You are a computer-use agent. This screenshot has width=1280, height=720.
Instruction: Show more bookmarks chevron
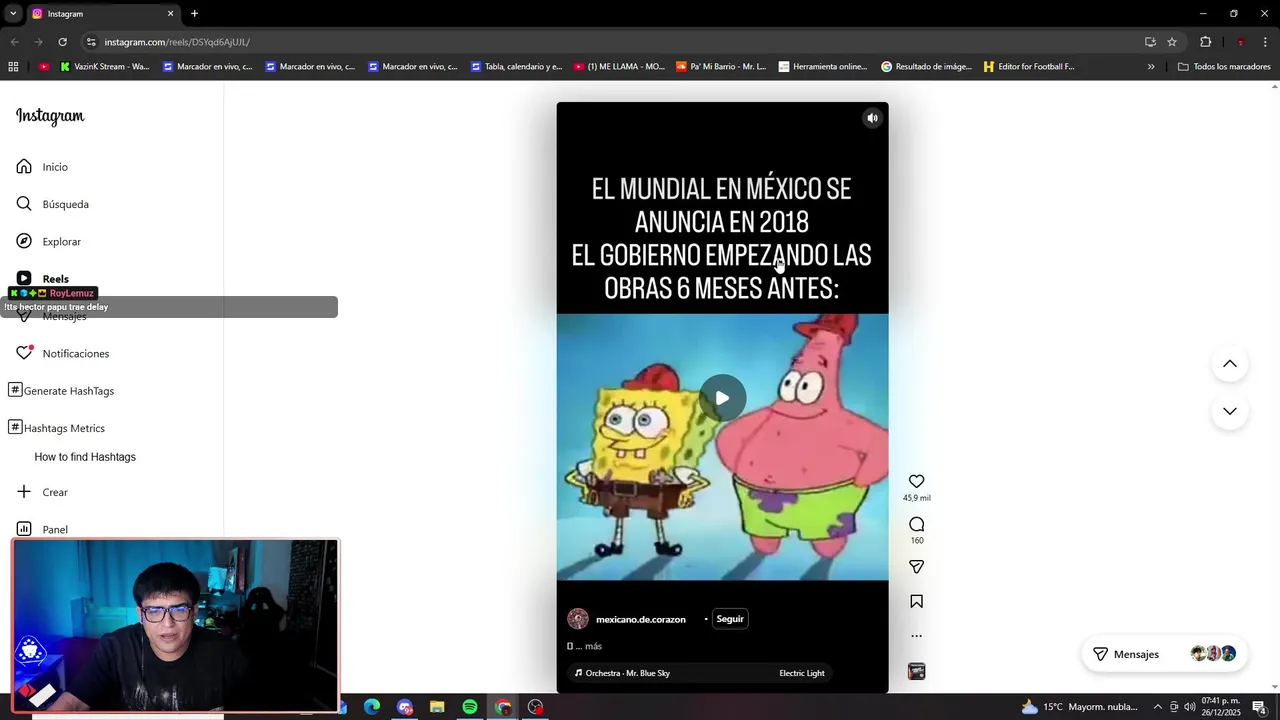click(x=1151, y=67)
